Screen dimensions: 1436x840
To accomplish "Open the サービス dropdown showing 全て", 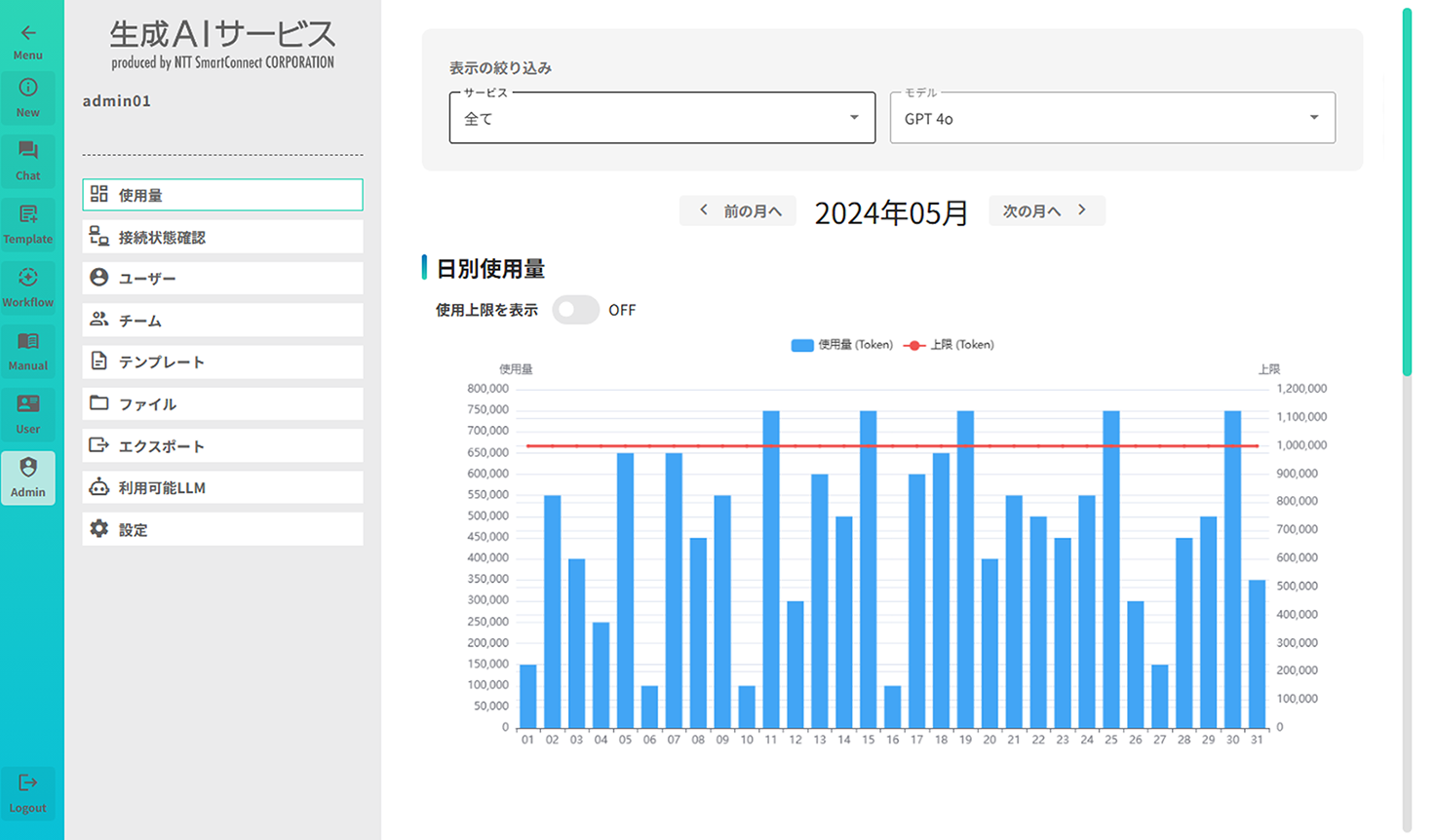I will pyautogui.click(x=662, y=118).
